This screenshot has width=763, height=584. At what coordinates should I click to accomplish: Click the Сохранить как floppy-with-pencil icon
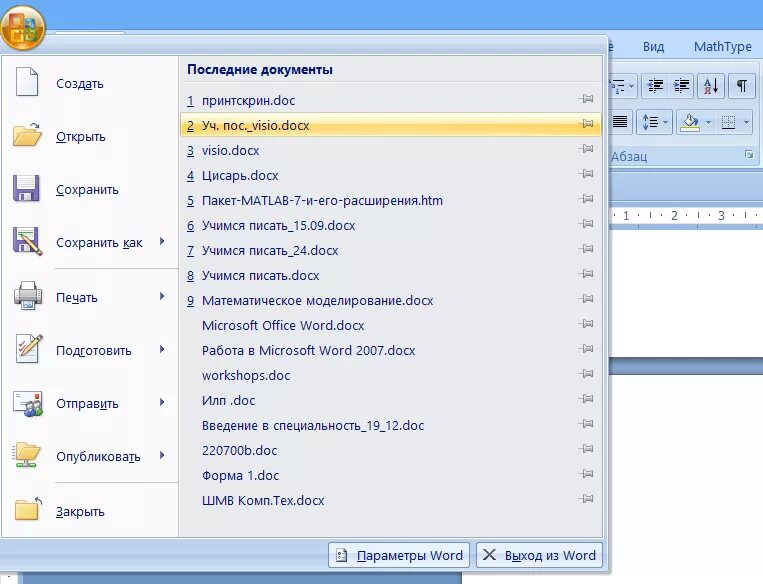pyautogui.click(x=28, y=241)
